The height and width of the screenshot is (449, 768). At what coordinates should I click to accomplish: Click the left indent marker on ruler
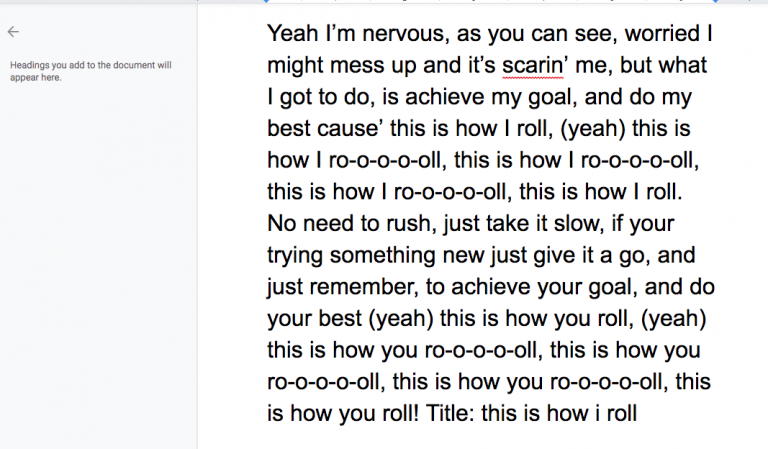point(266,1)
